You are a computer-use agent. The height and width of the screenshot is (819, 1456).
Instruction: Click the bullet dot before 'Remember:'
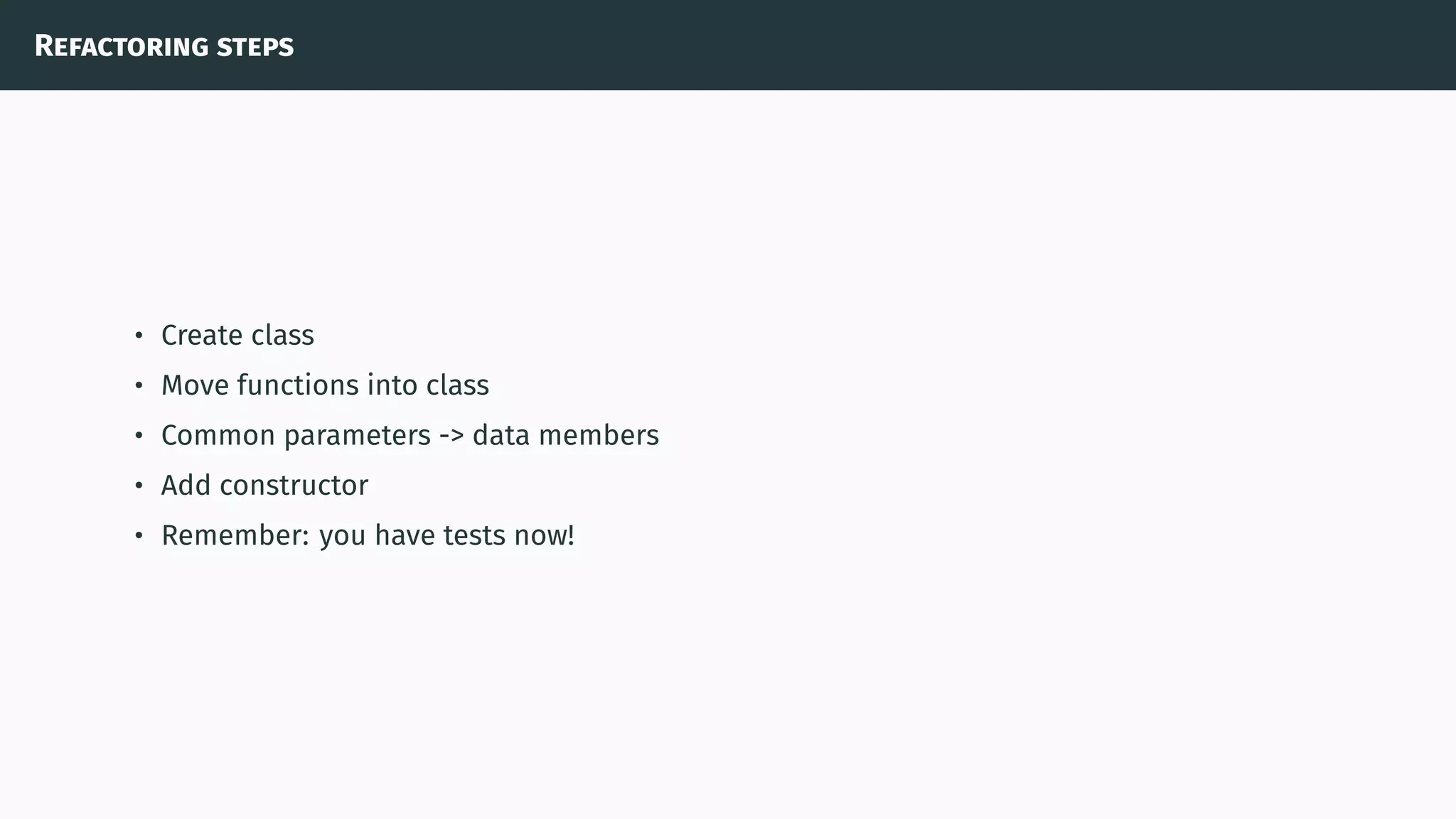[x=139, y=536]
